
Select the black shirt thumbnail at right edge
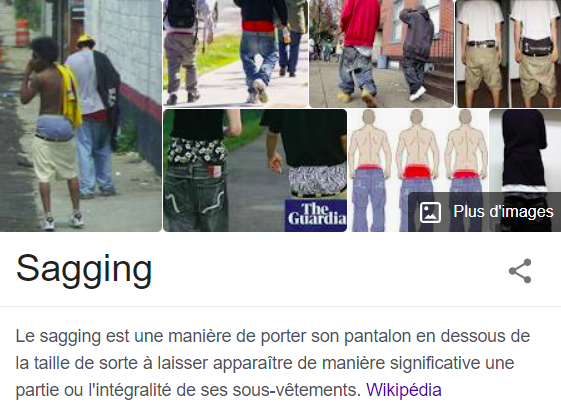tap(525, 150)
